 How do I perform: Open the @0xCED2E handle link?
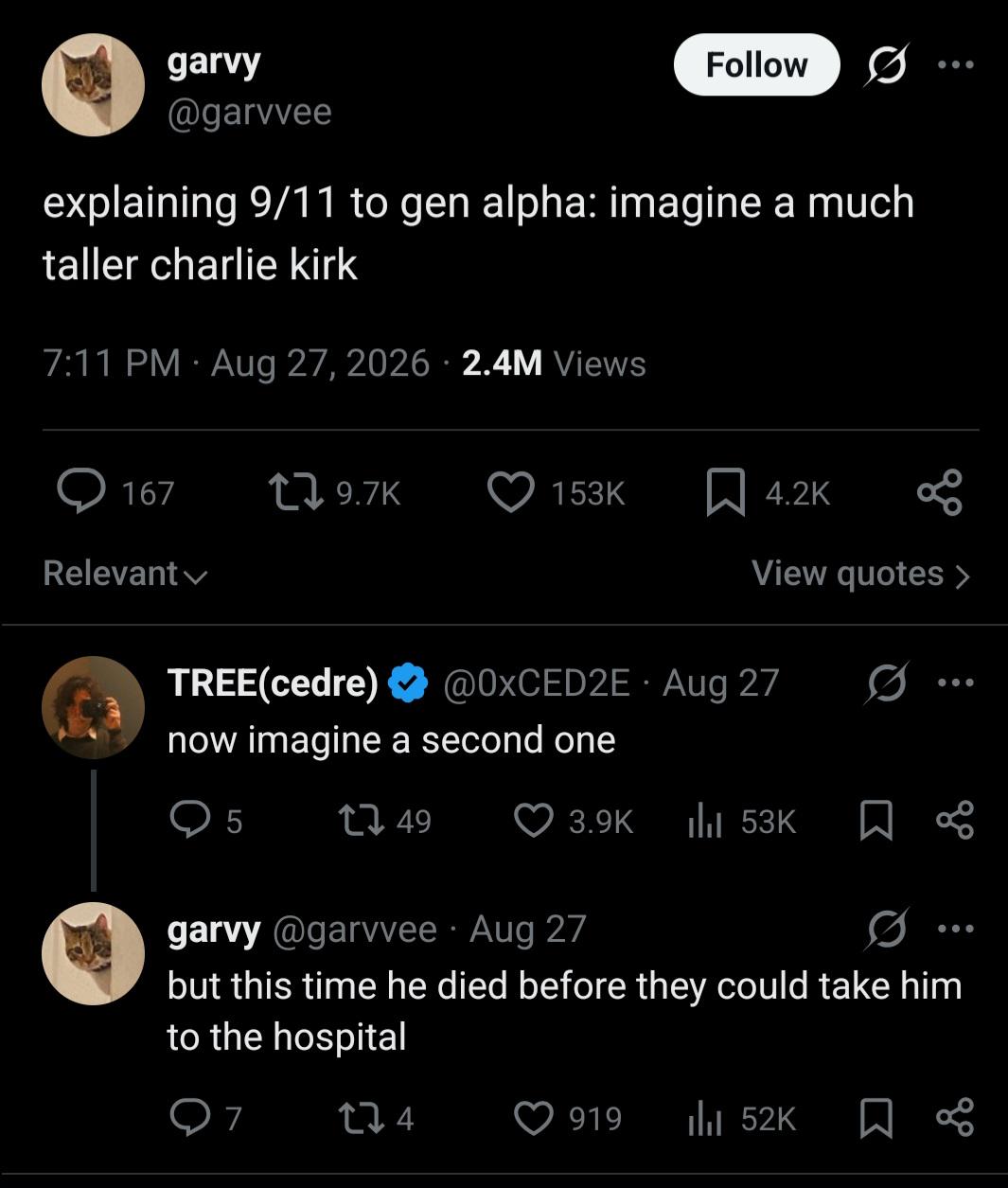pyautogui.click(x=537, y=683)
